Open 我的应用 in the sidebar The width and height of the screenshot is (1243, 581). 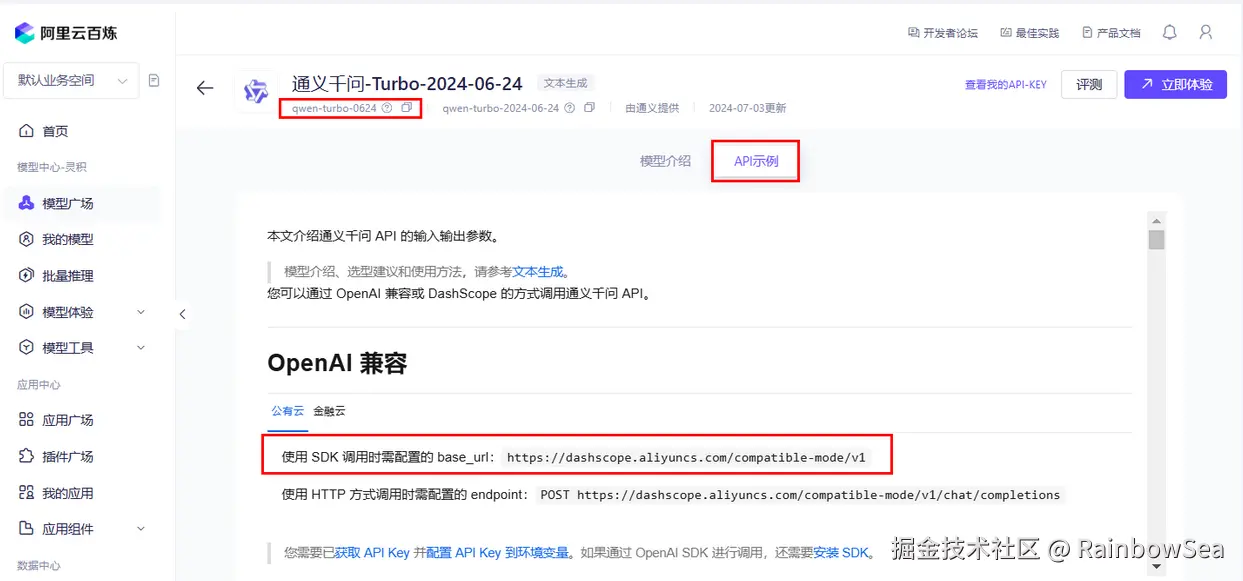68,493
